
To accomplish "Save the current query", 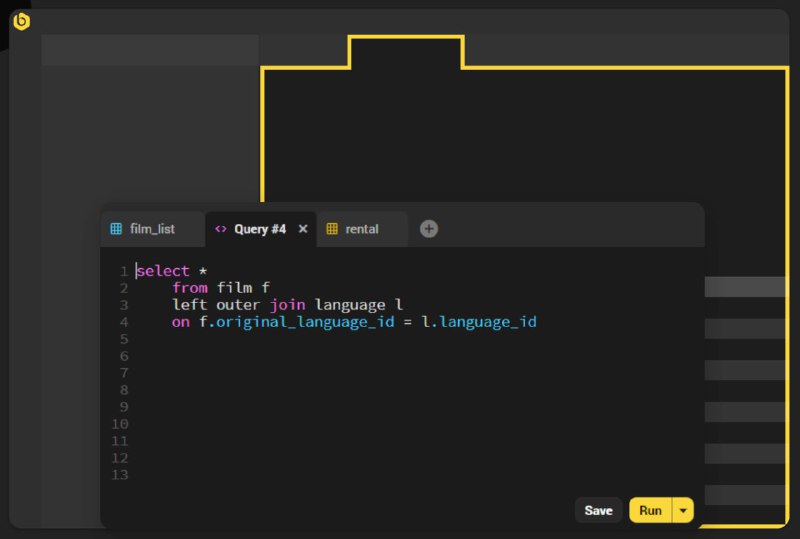I will 598,510.
